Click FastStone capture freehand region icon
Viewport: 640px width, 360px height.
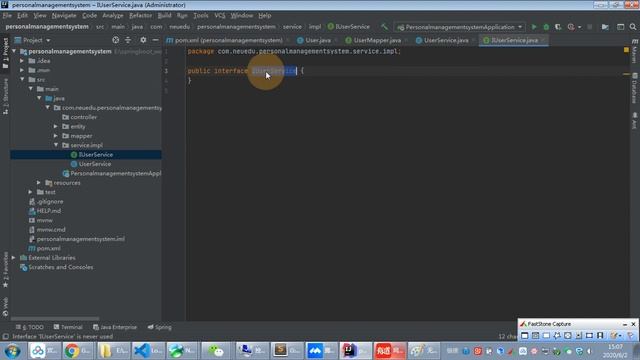click(x=557, y=336)
